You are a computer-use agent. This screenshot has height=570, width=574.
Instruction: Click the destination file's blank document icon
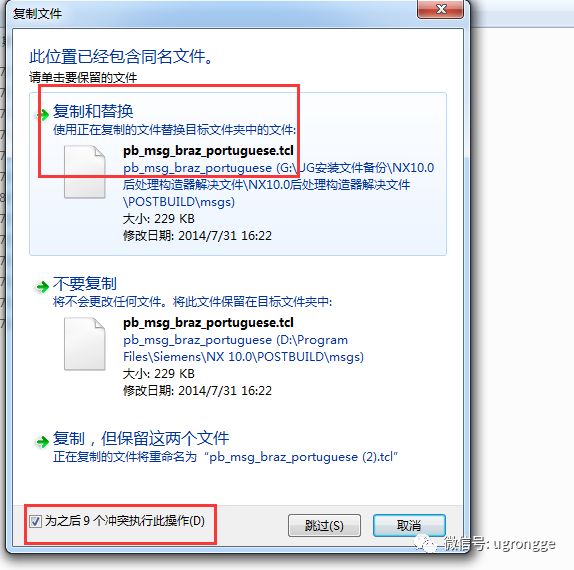point(85,344)
